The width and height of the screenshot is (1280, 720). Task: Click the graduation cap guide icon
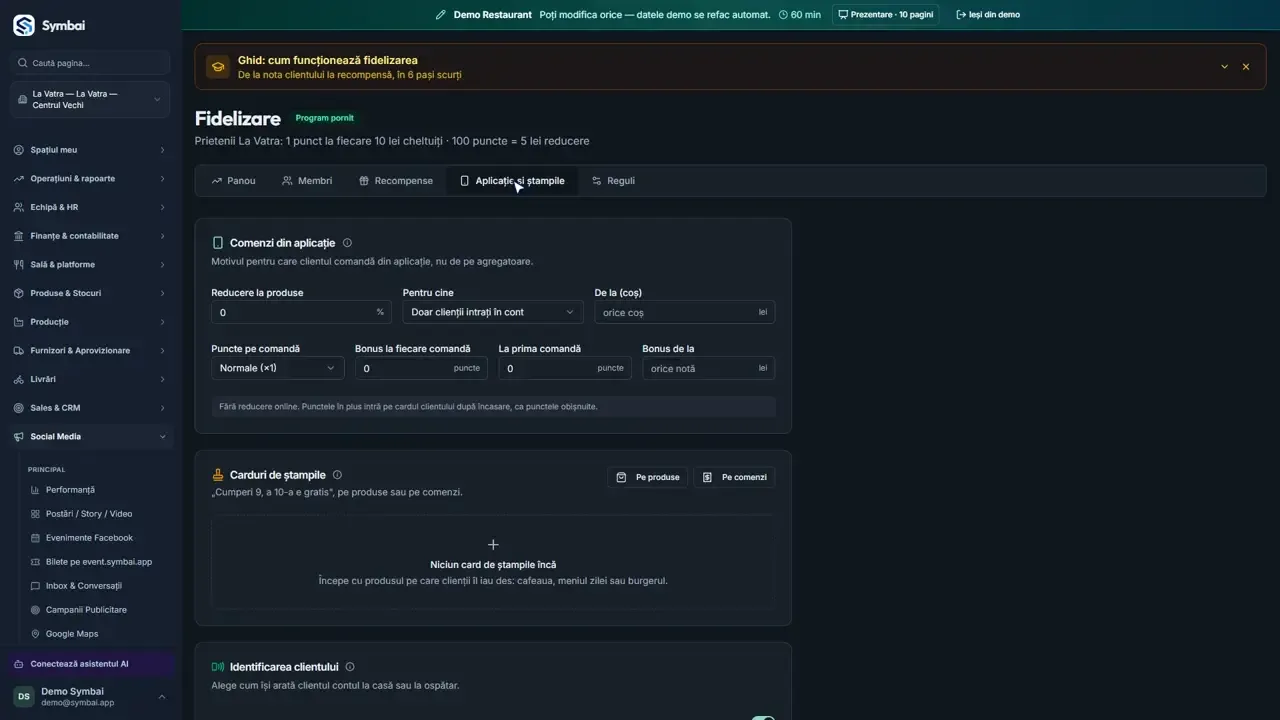pos(217,67)
